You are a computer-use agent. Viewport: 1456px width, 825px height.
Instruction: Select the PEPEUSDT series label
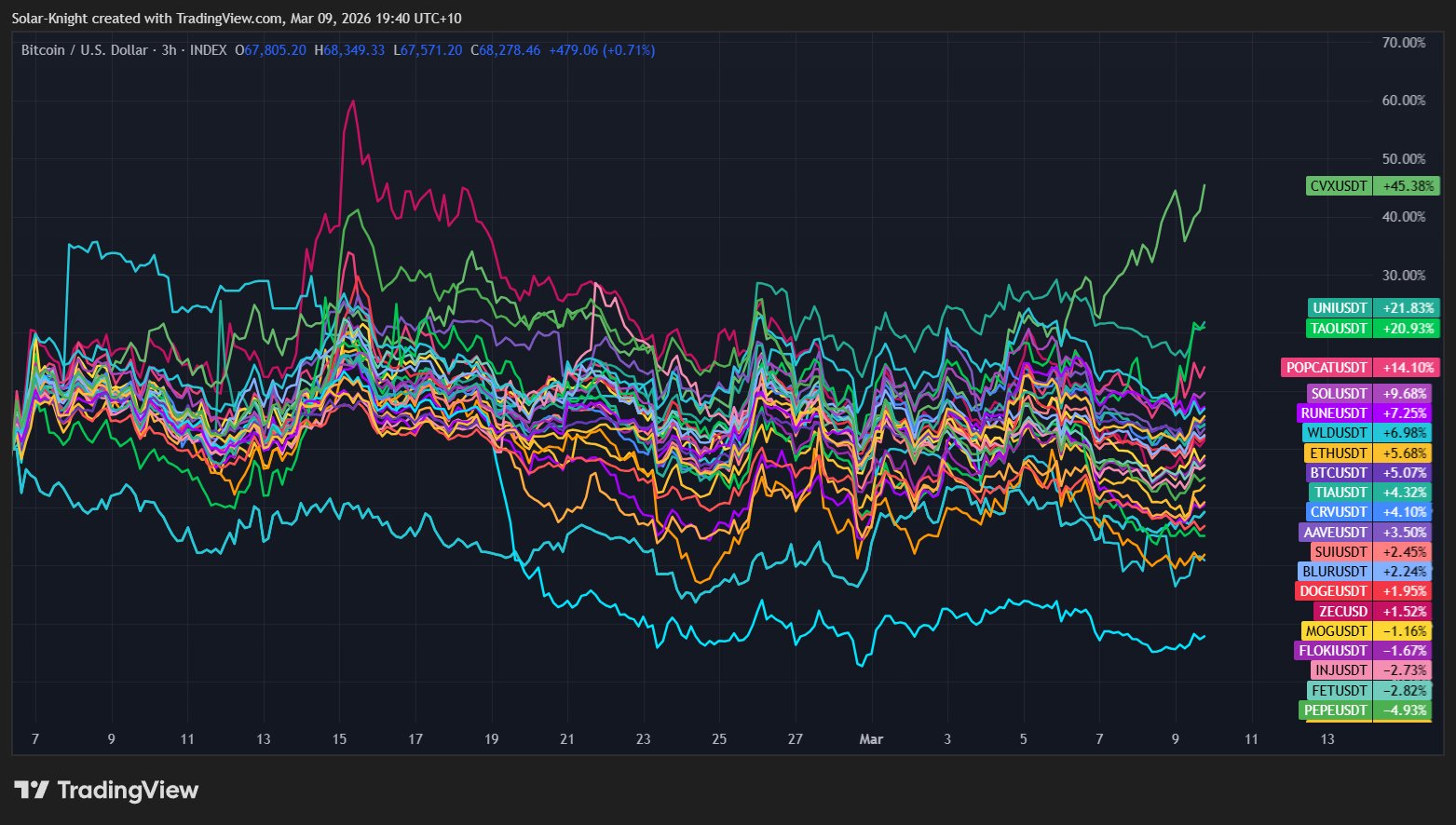tap(1335, 710)
